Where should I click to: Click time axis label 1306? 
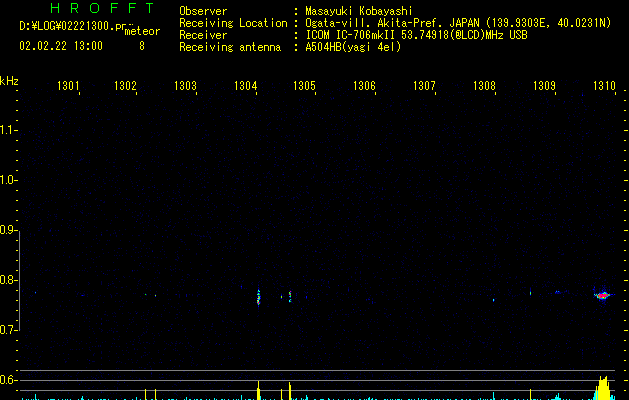pos(364,86)
